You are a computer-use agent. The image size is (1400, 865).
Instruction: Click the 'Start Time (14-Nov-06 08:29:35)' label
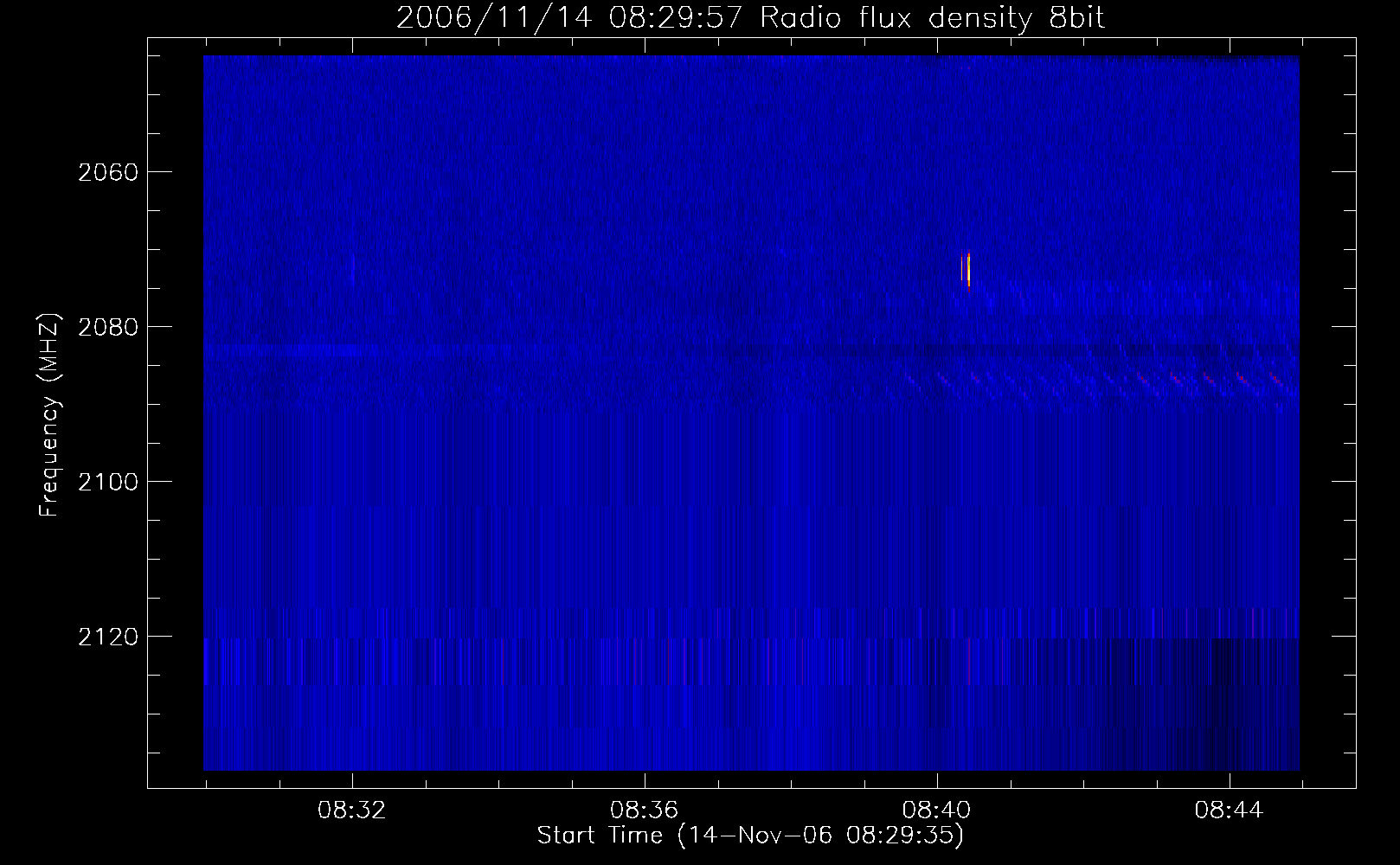tap(750, 836)
